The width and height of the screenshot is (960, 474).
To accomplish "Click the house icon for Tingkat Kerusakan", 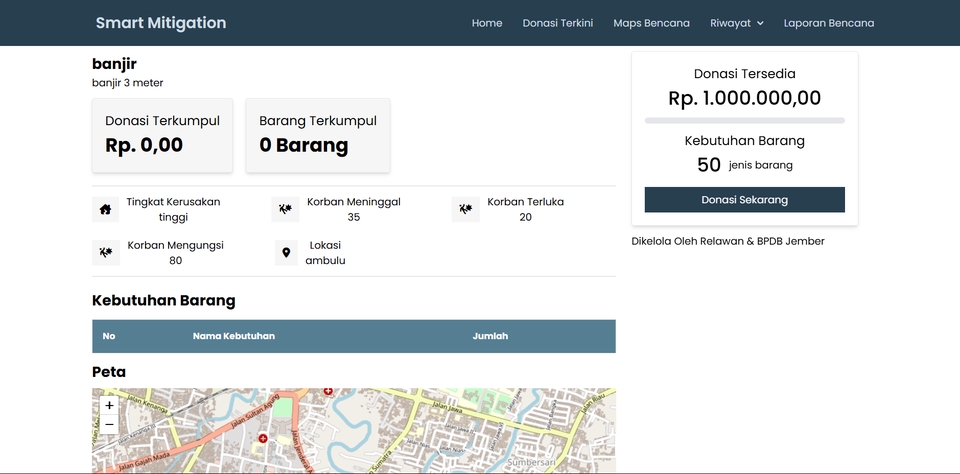I will click(x=105, y=209).
